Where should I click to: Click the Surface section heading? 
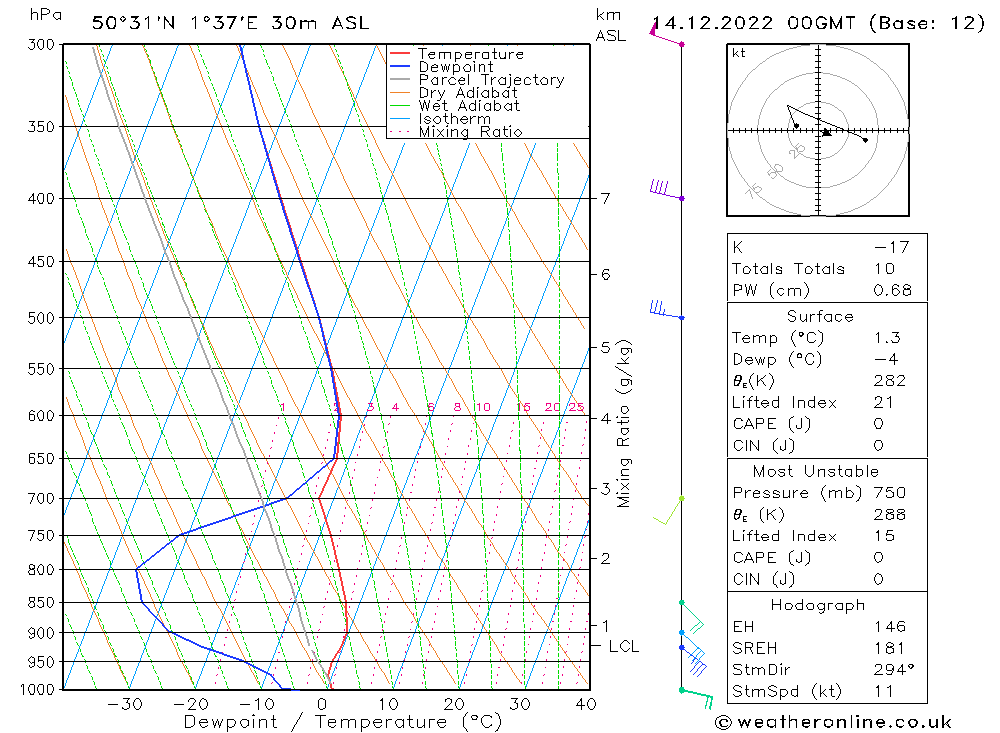[820, 316]
